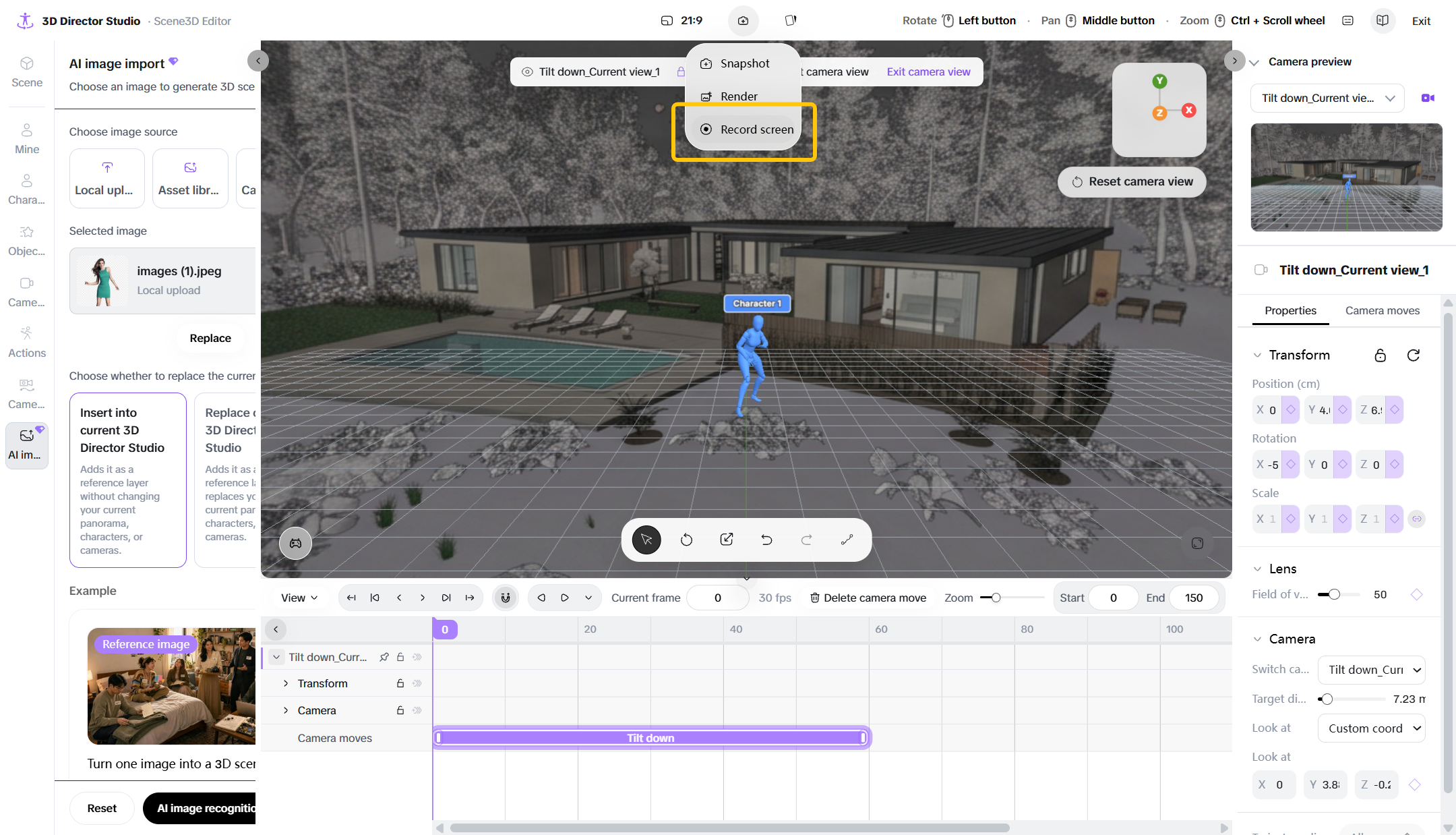Viewport: 1456px width, 835px height.
Task: Open the Switch camera dropdown
Action: pos(1372,670)
